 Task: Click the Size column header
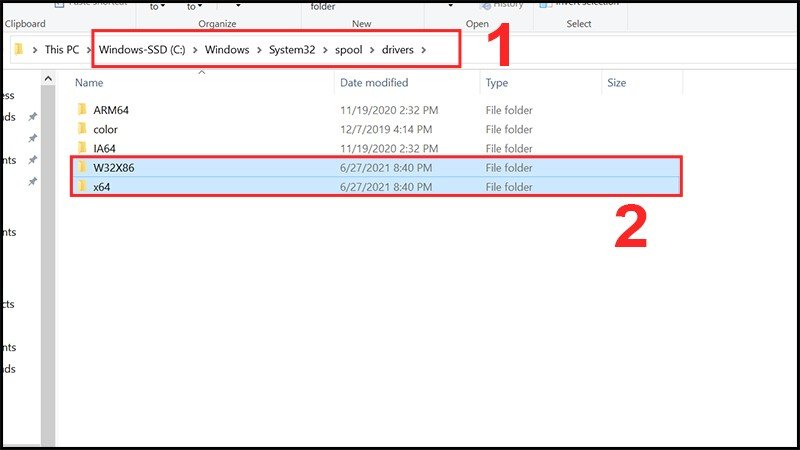617,83
